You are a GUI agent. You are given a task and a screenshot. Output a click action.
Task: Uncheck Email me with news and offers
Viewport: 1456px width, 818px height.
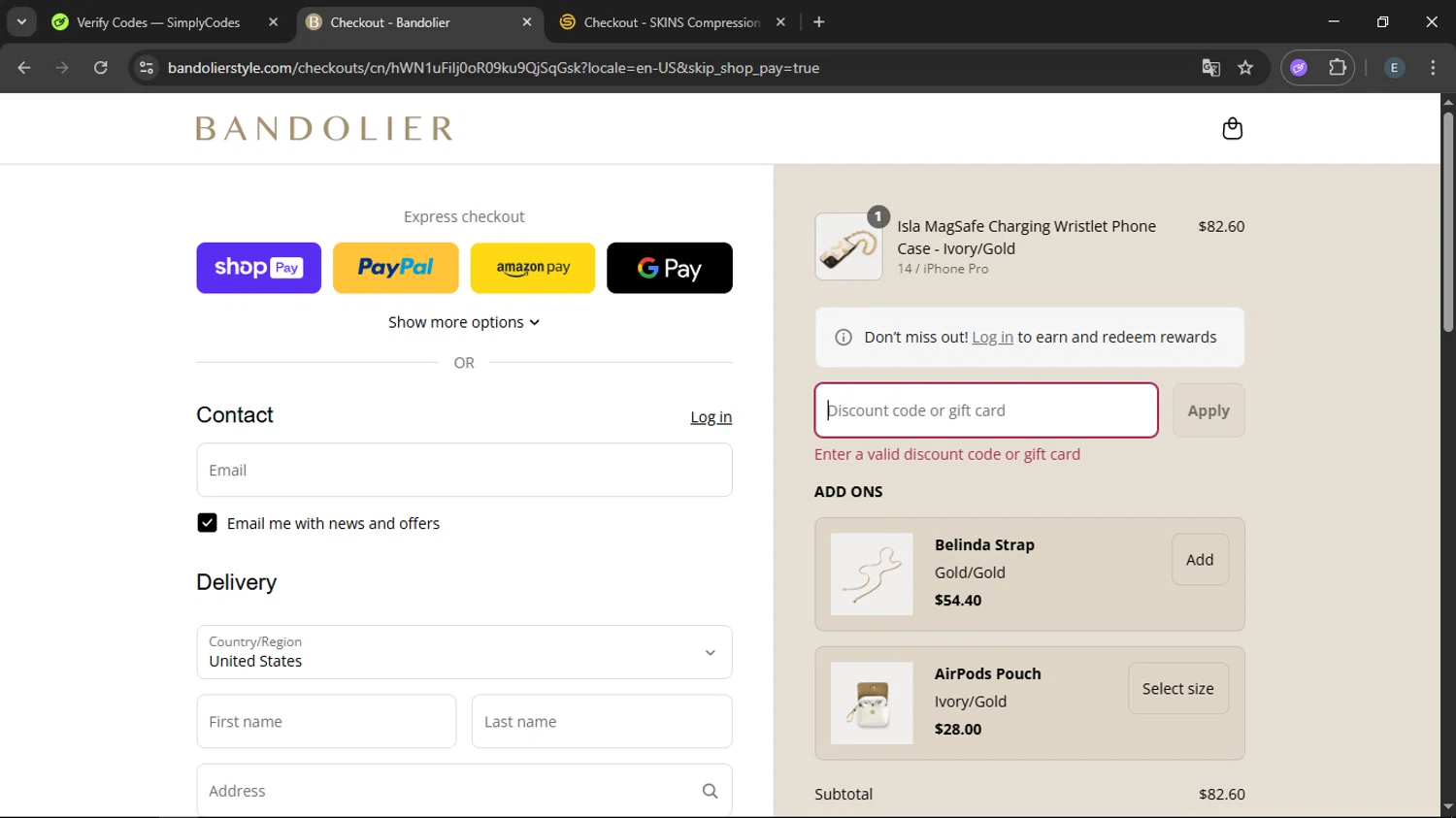(x=207, y=523)
